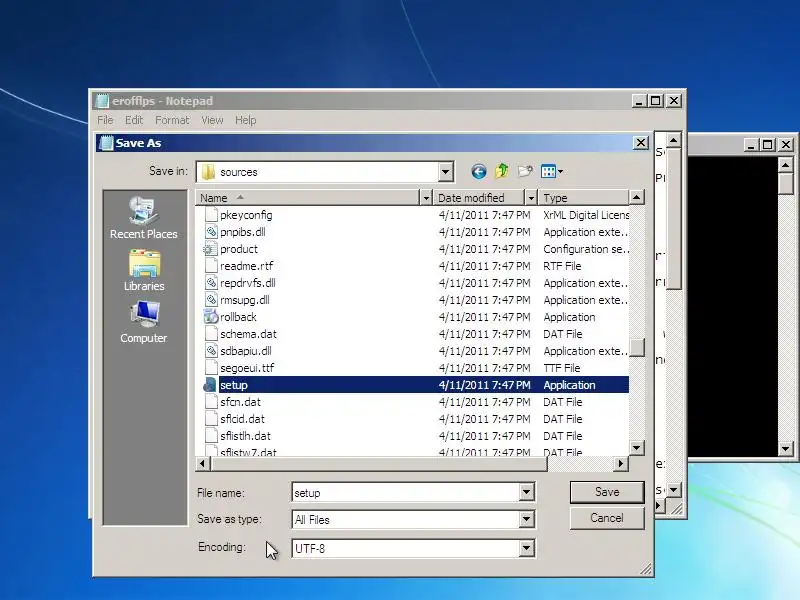Click the file list scroll right arrow
800x600 pixels.
tap(621, 464)
